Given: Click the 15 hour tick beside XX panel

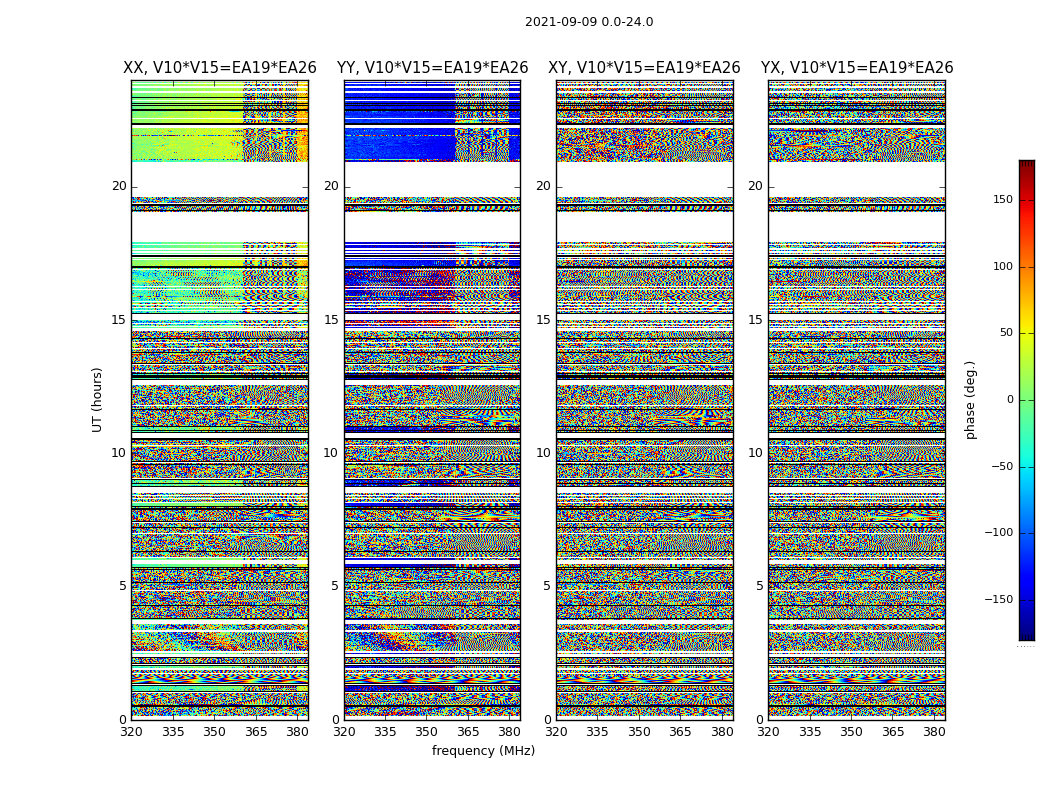Looking at the screenshot, I should [119, 320].
